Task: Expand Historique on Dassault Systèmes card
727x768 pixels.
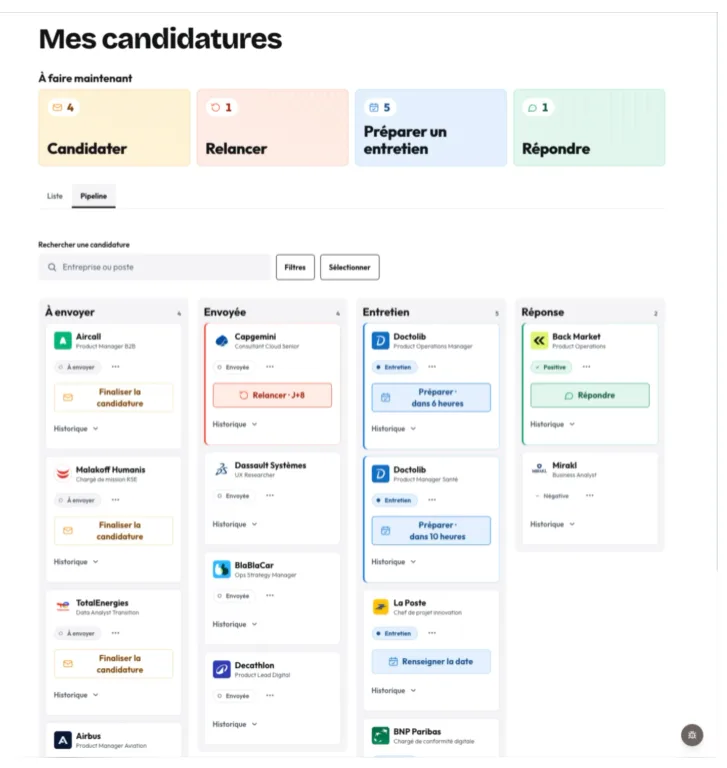Action: [x=235, y=524]
